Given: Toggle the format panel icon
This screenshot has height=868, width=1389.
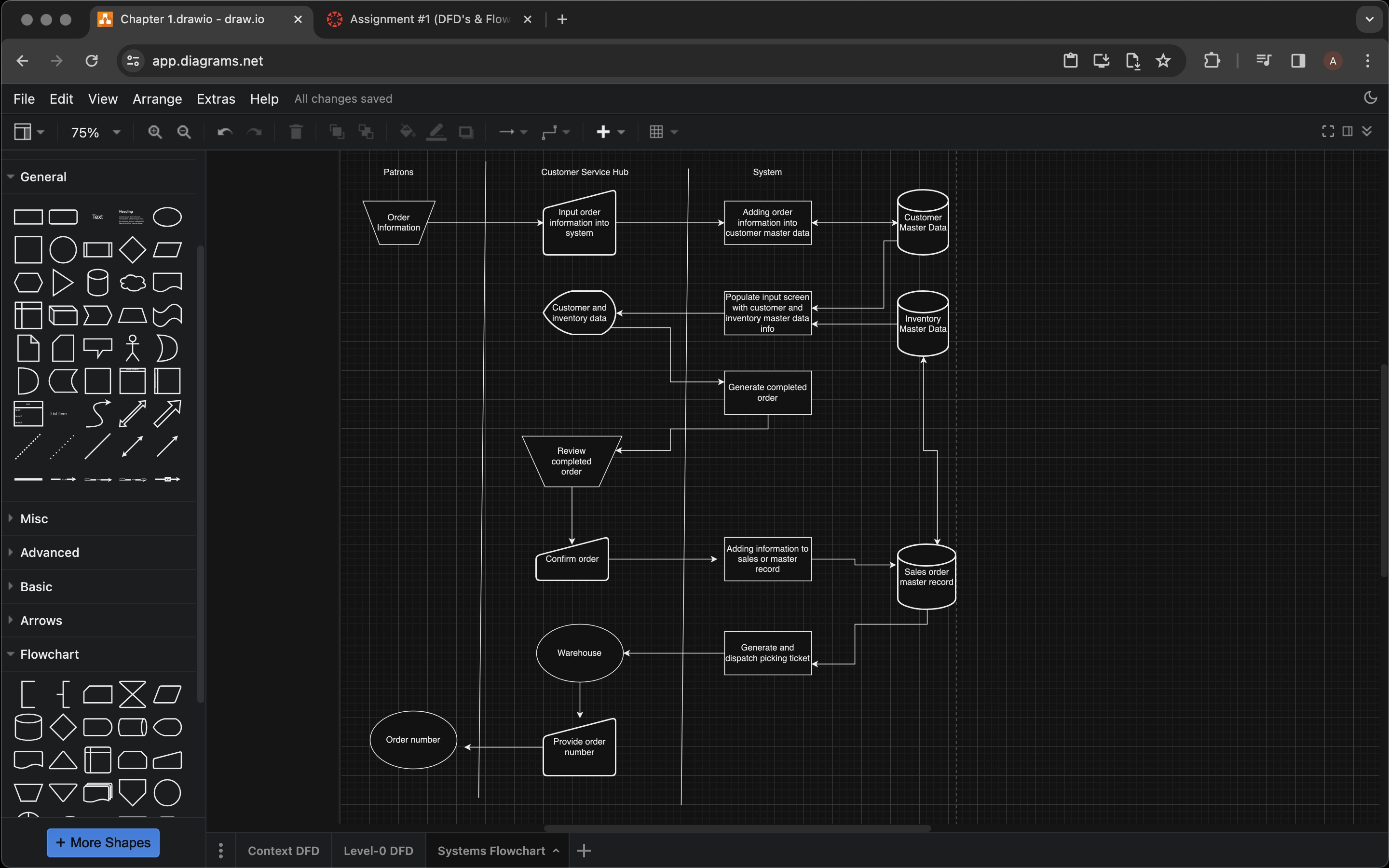Looking at the screenshot, I should tap(1347, 132).
